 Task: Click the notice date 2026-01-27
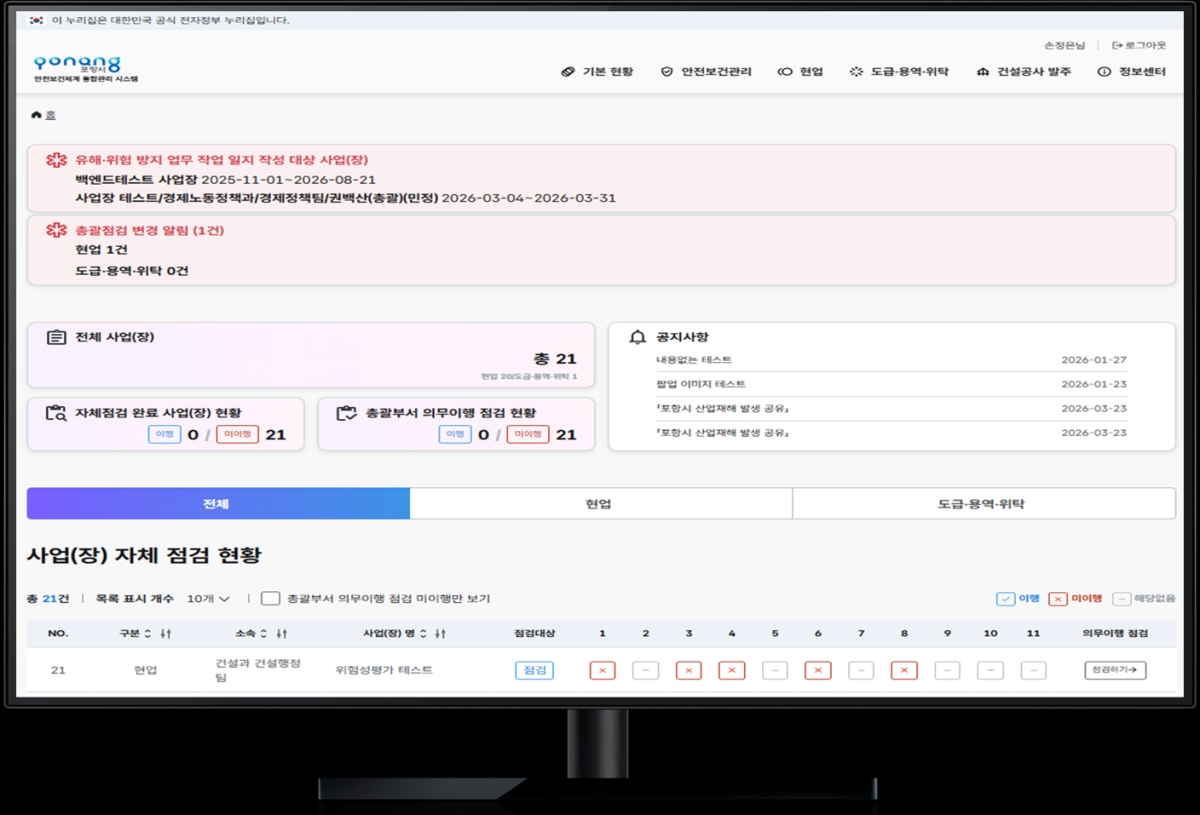coord(1094,360)
